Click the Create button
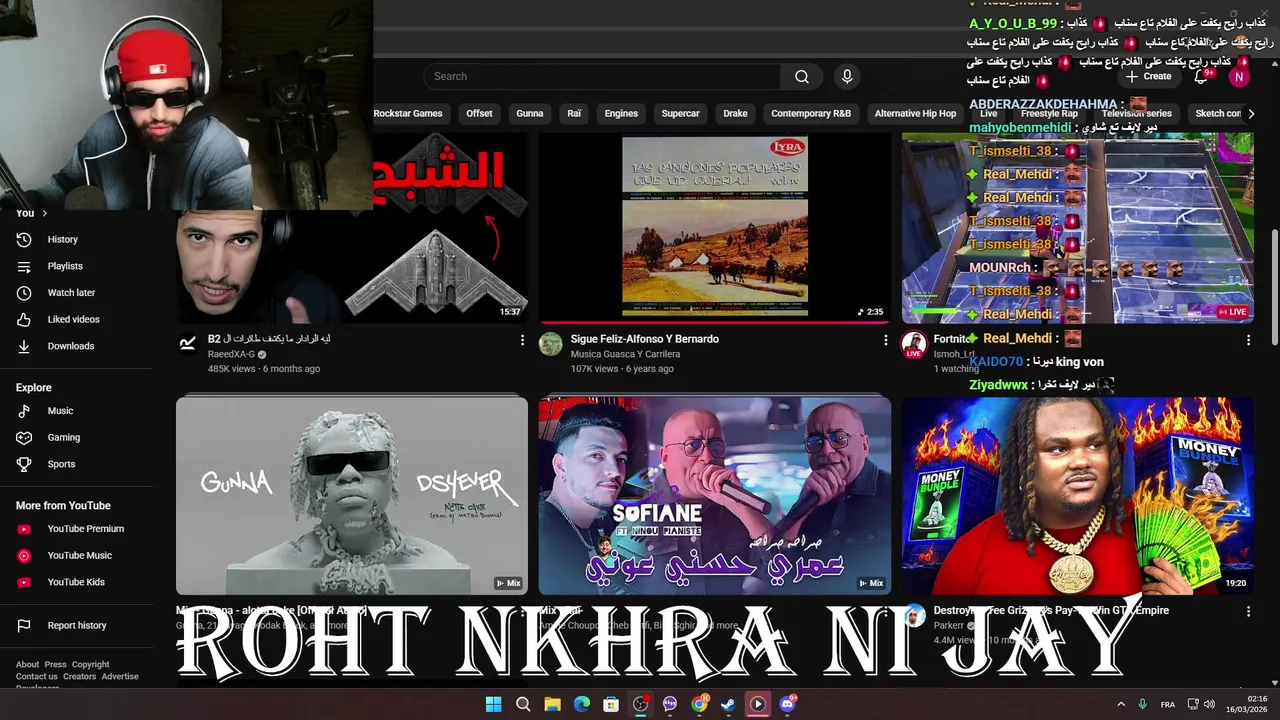 click(1148, 76)
